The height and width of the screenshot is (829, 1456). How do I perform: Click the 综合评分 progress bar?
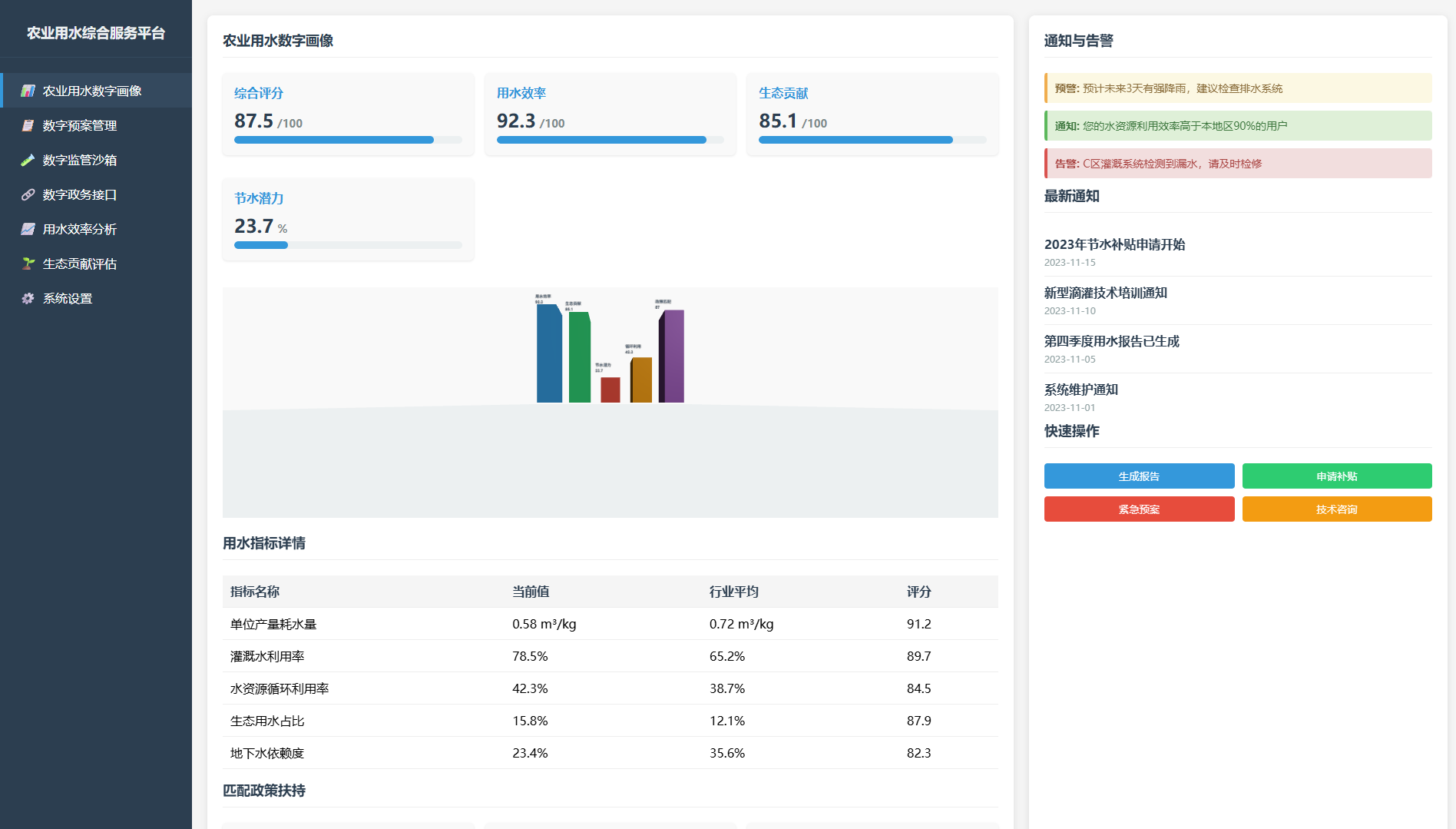point(348,140)
